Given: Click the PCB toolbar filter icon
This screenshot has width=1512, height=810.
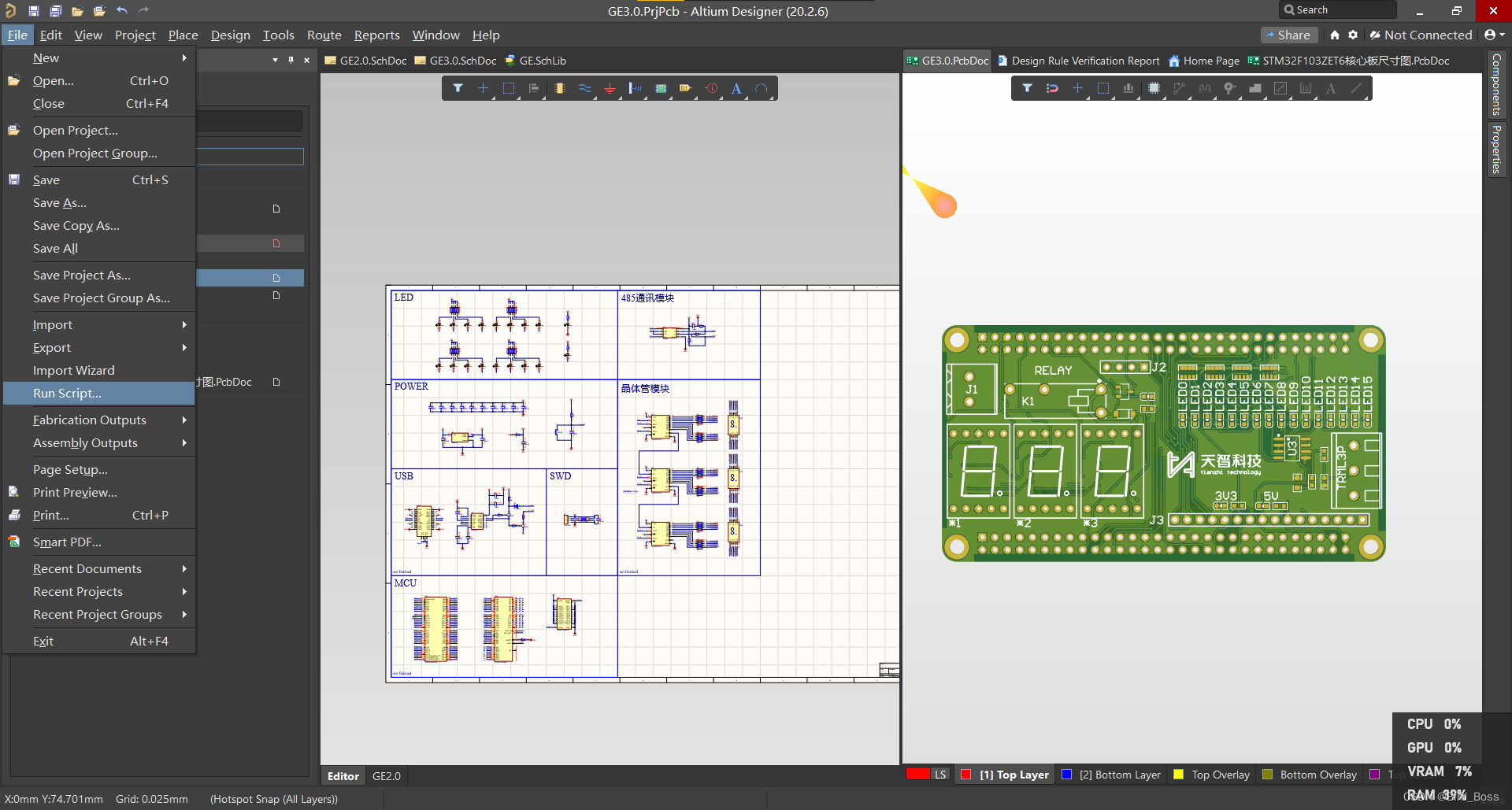Looking at the screenshot, I should point(1027,88).
